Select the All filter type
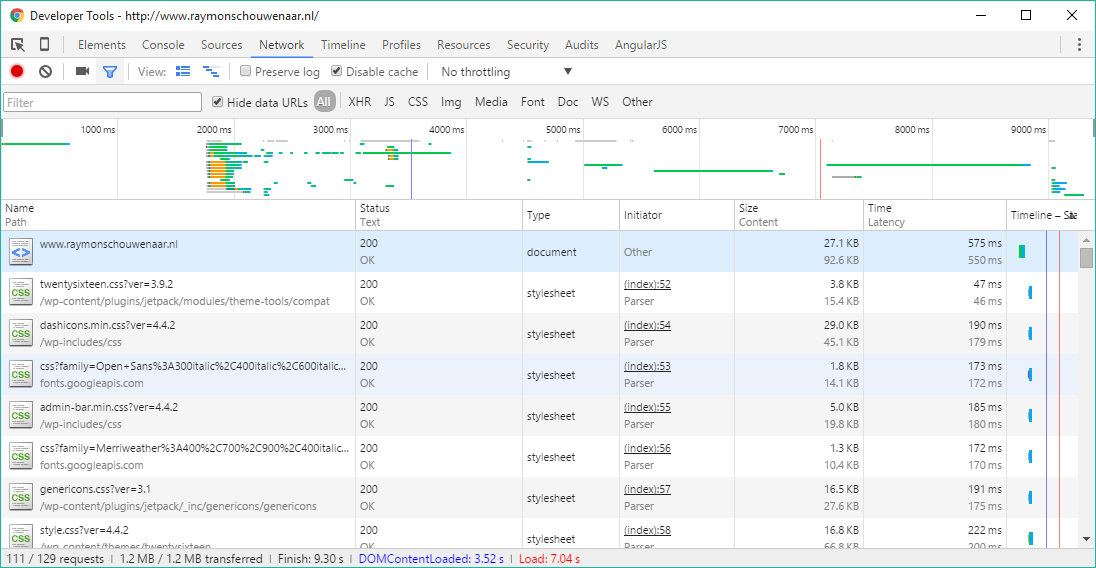Image resolution: width=1096 pixels, height=568 pixels. (x=324, y=102)
